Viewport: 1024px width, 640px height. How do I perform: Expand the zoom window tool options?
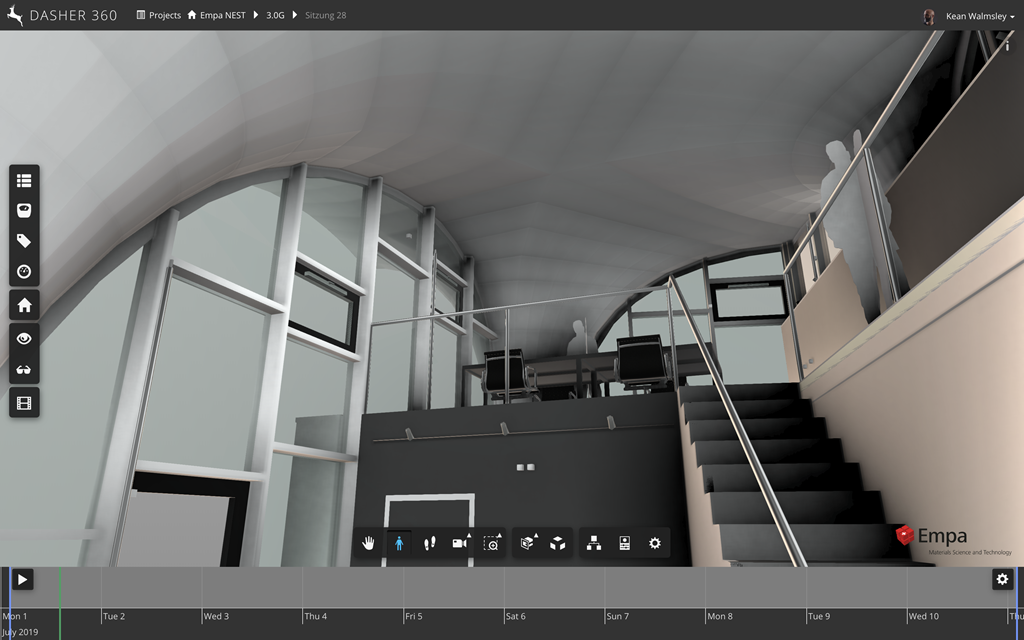[492, 543]
